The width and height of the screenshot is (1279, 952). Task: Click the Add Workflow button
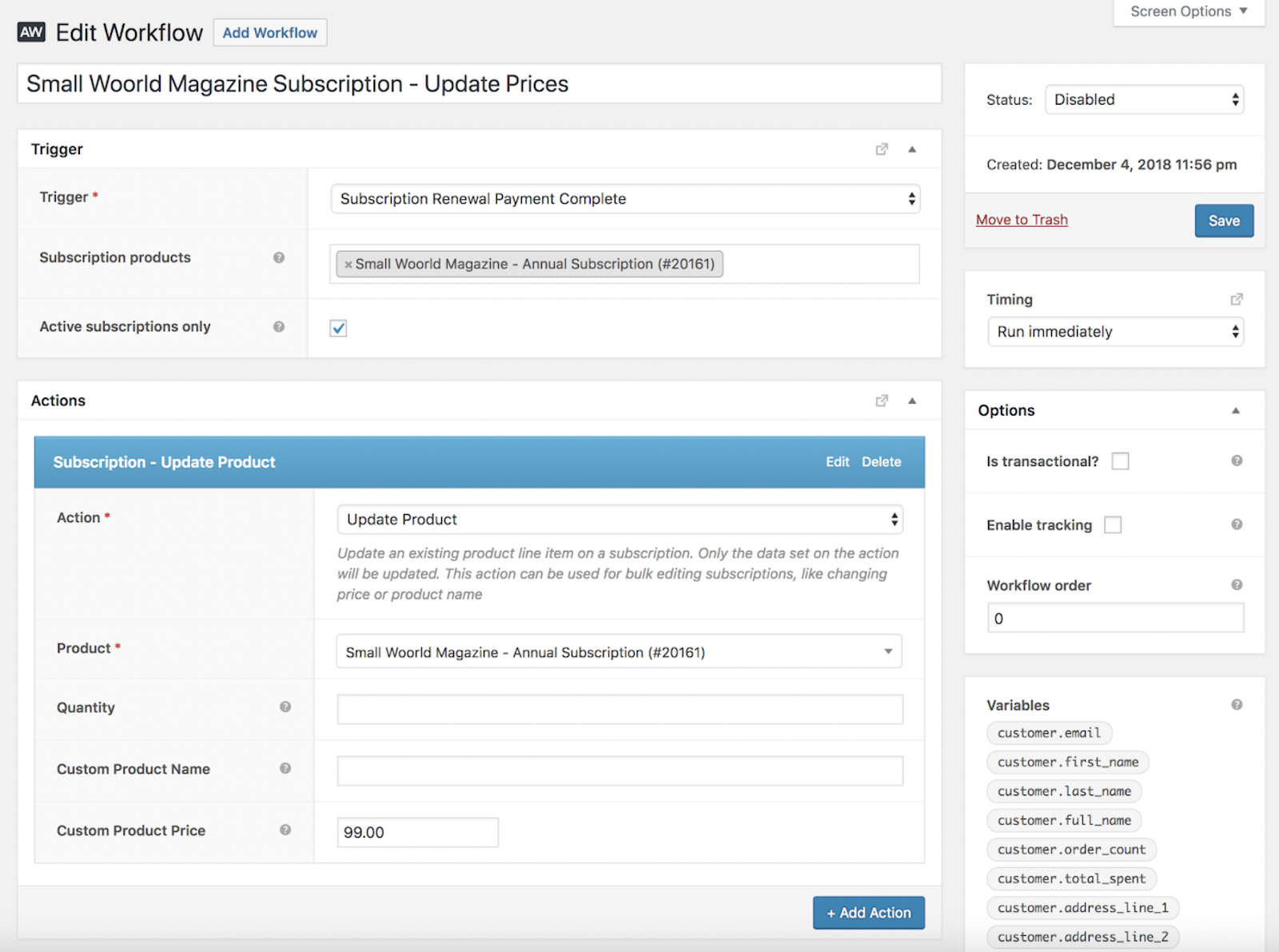click(x=270, y=33)
